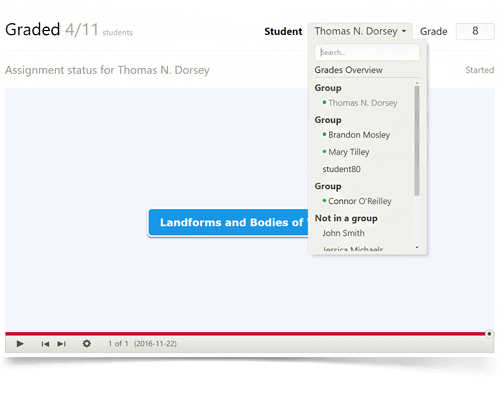Click the dropdown caret beside Dorsey
The width and height of the screenshot is (501, 420).
point(404,31)
